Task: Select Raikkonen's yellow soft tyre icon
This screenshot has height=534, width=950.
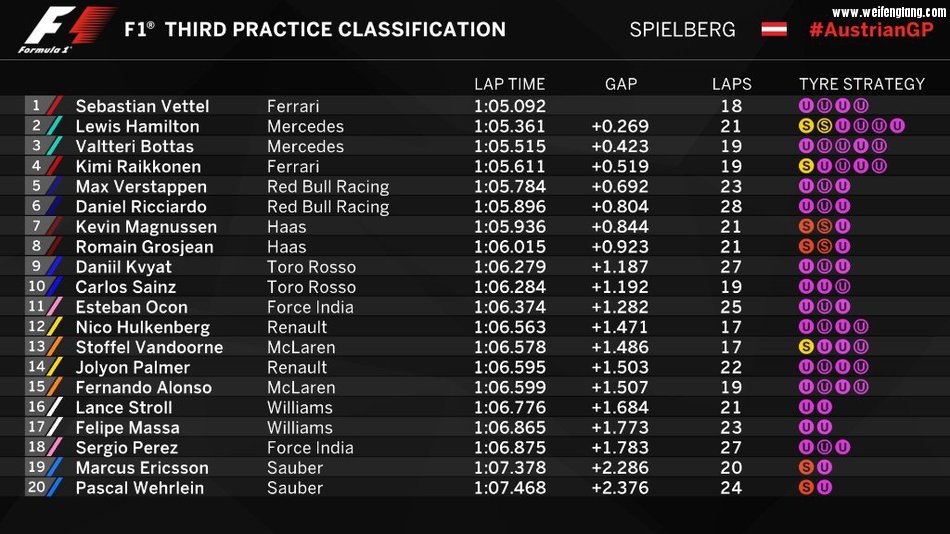Action: coord(806,166)
